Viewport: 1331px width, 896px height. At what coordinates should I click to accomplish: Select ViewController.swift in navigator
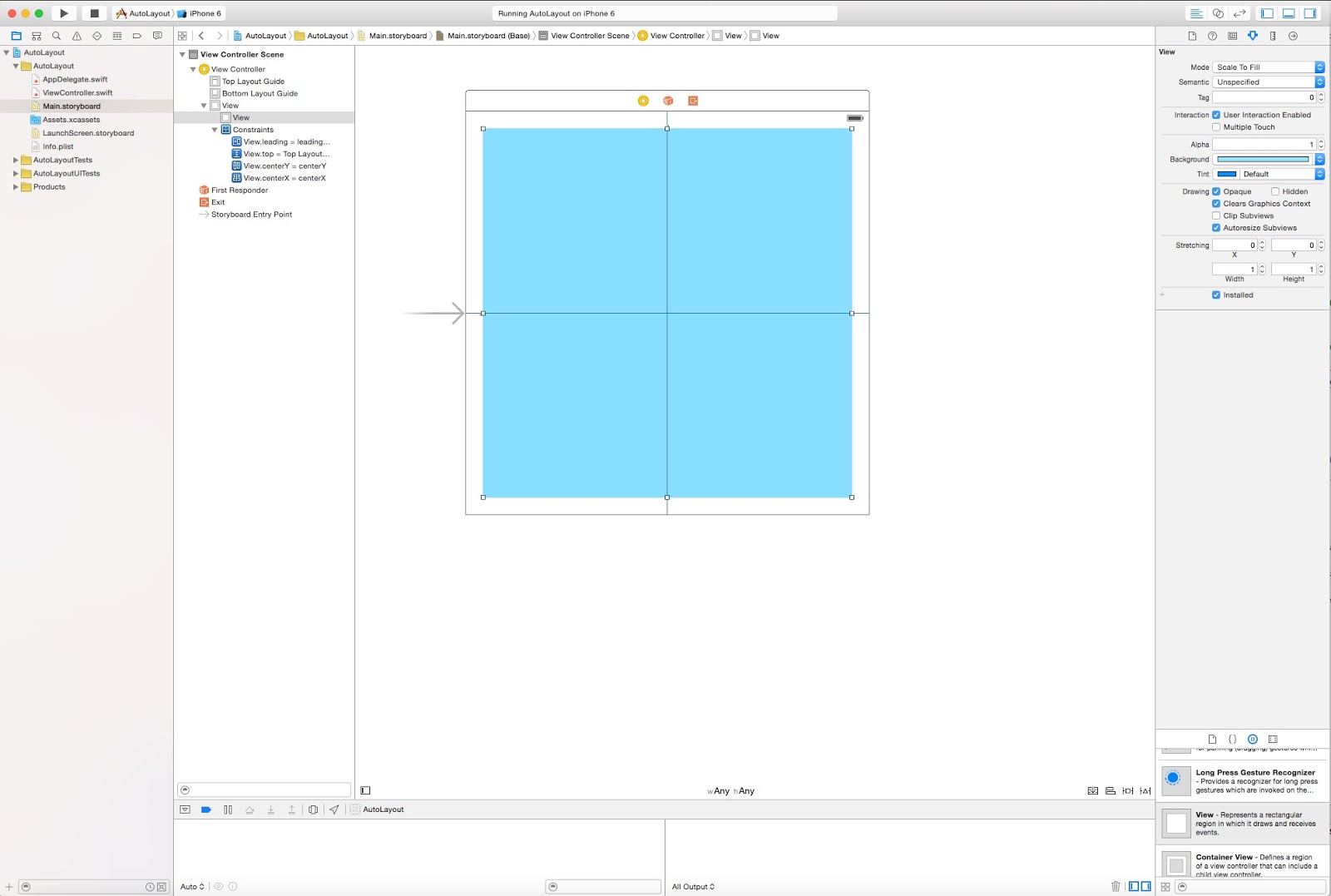[x=77, y=93]
